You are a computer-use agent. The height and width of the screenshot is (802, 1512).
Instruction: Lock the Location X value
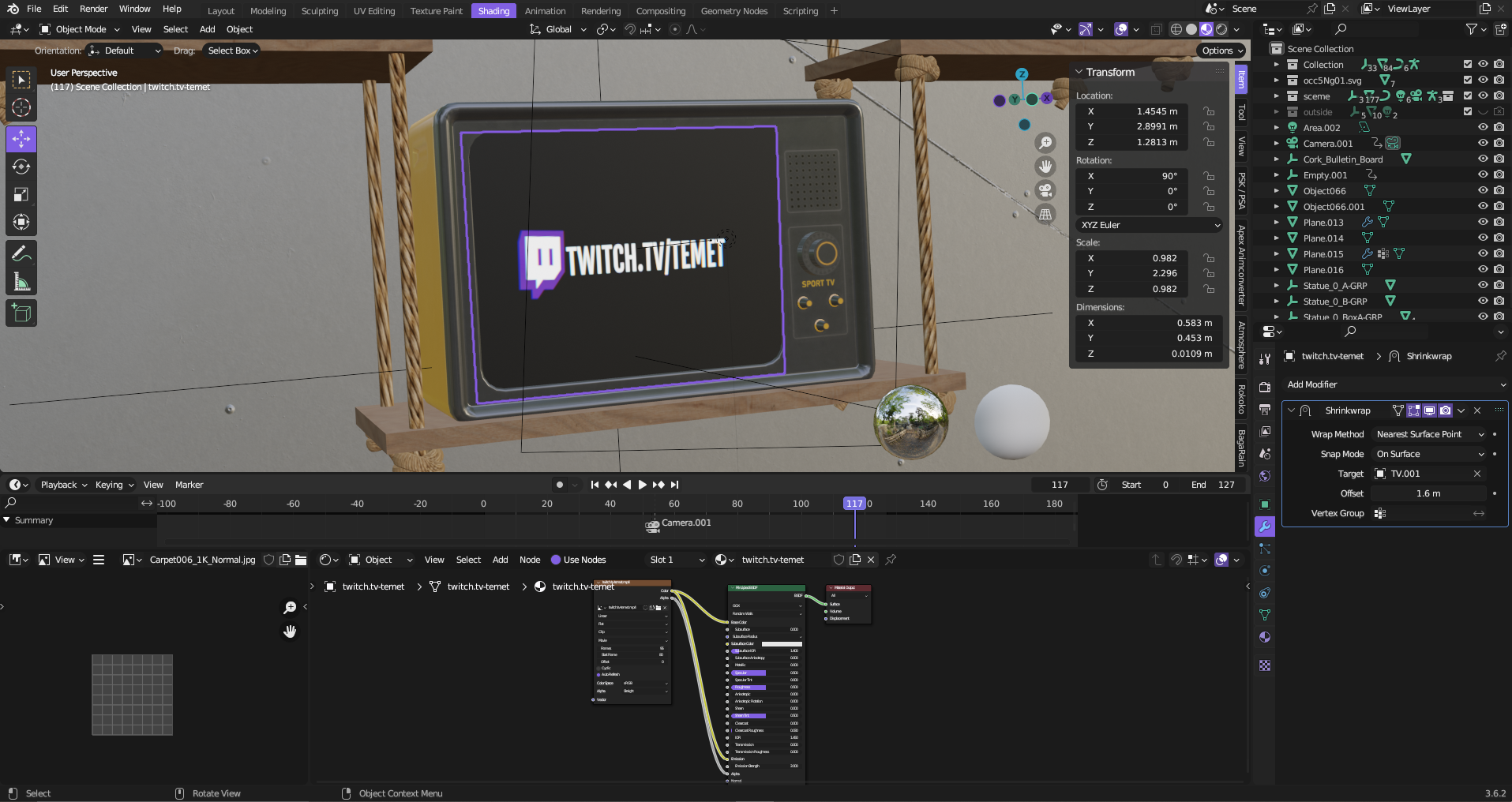[x=1208, y=111]
